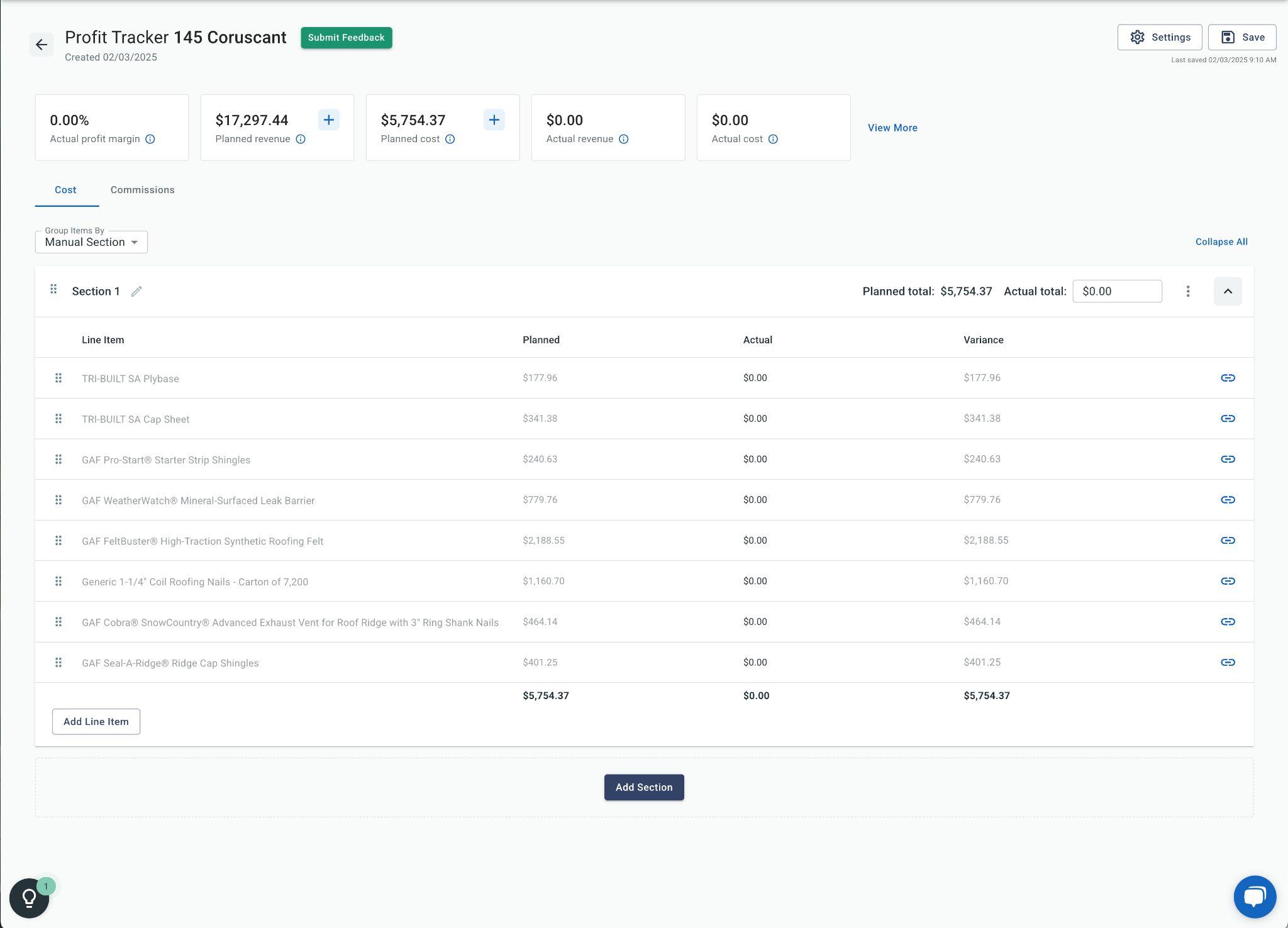Switch to the Commissions tab
Viewport: 1288px width, 928px height.
142,190
